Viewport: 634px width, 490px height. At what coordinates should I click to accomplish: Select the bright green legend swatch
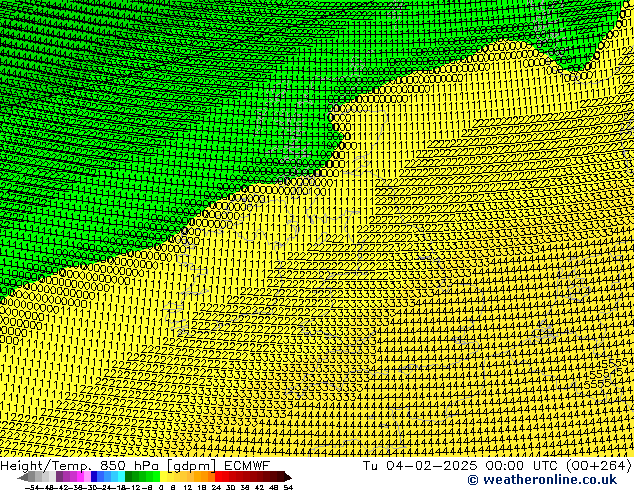156,476
